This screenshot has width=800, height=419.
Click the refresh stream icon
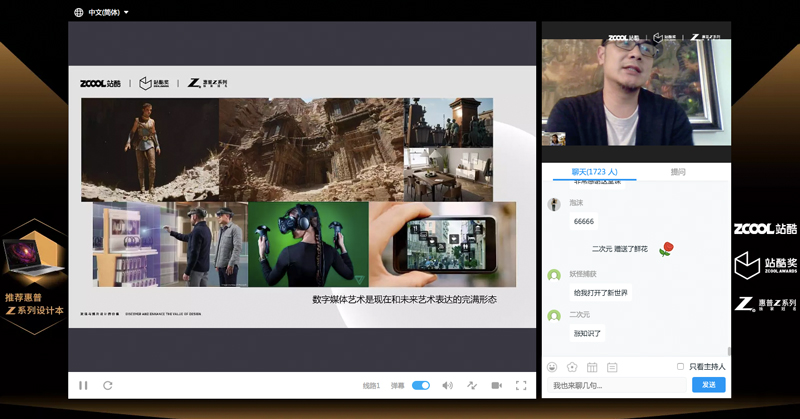[x=108, y=385]
